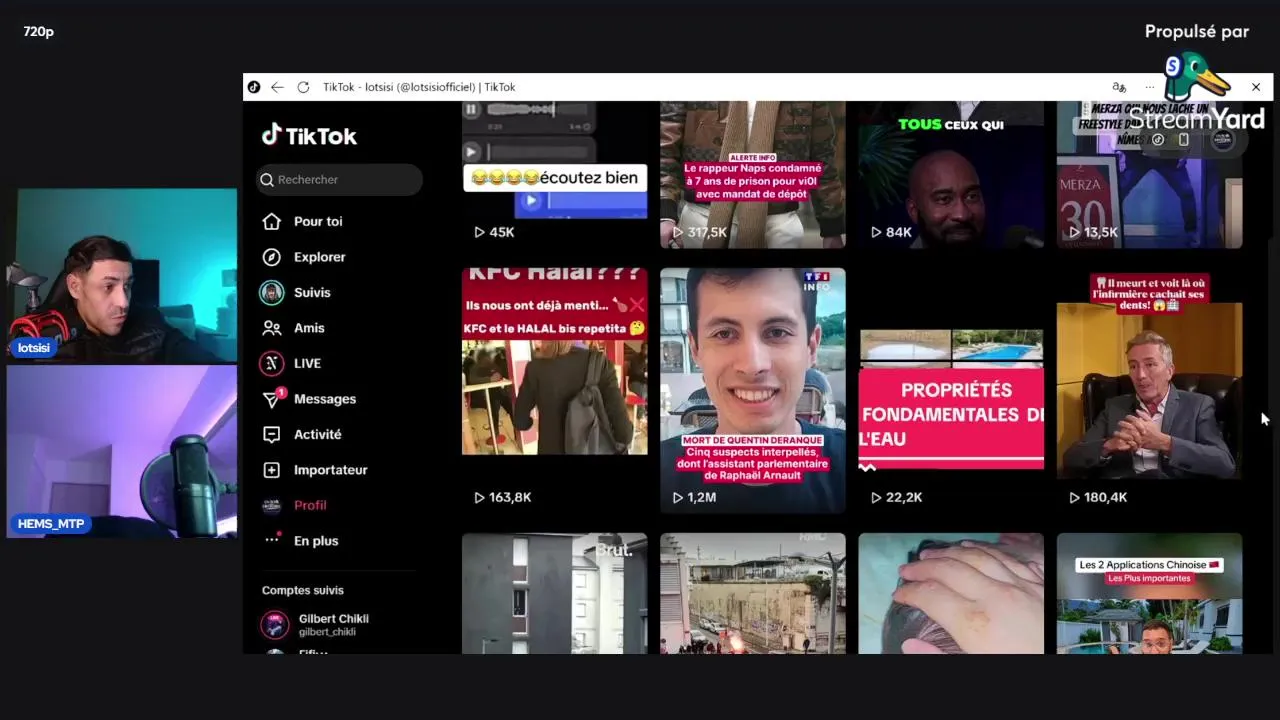Open the followed account Gilbert Chikli
The image size is (1280, 720).
(334, 619)
